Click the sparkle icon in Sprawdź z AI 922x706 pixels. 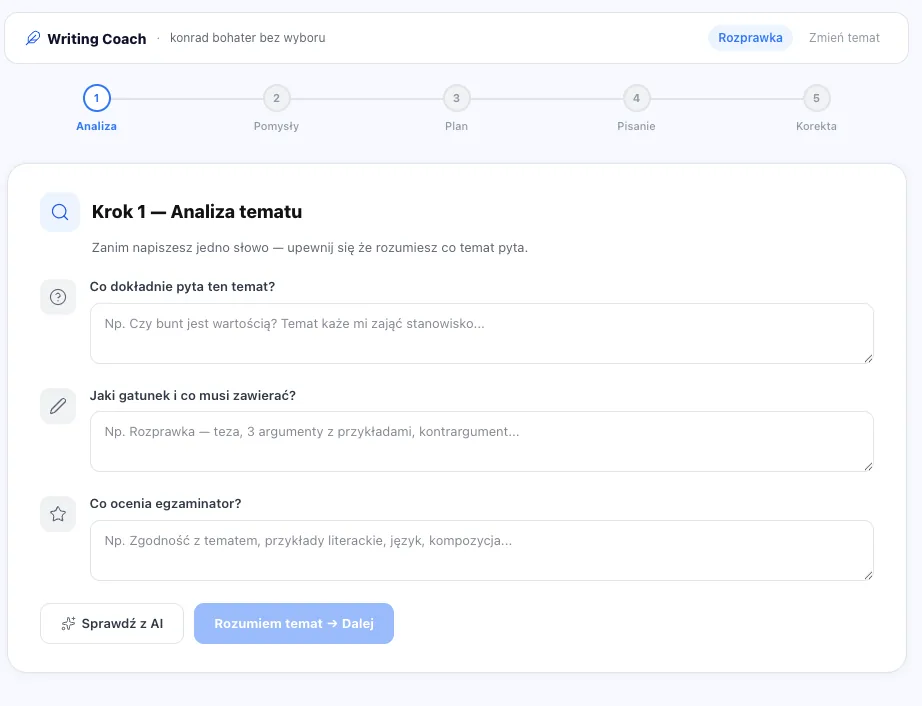pos(68,624)
